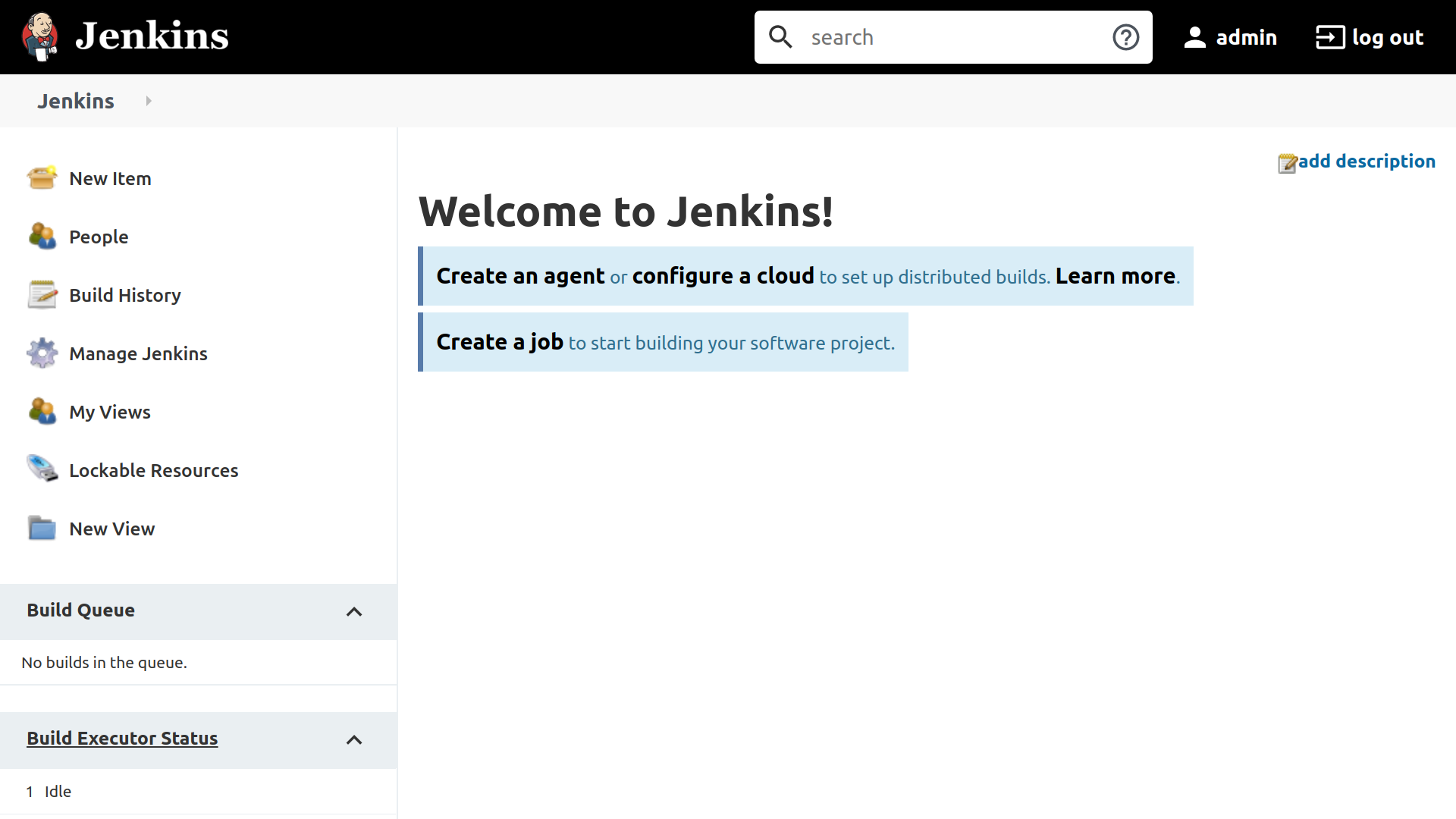The image size is (1456, 819).
Task: Collapse the Build Executor Status panel
Action: pos(354,739)
